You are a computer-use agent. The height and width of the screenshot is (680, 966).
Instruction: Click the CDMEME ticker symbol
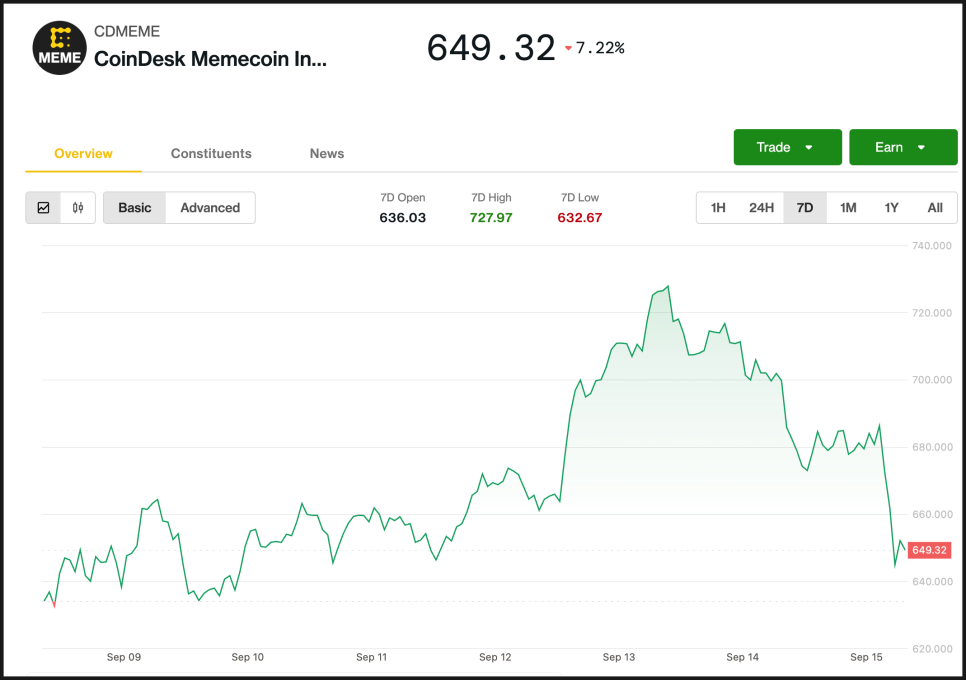[x=127, y=31]
